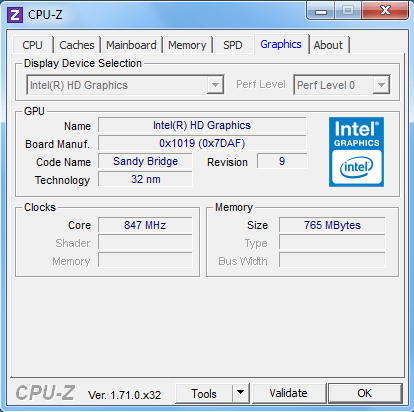Go to the Mainboard tab
The image size is (414, 412).
(x=131, y=45)
